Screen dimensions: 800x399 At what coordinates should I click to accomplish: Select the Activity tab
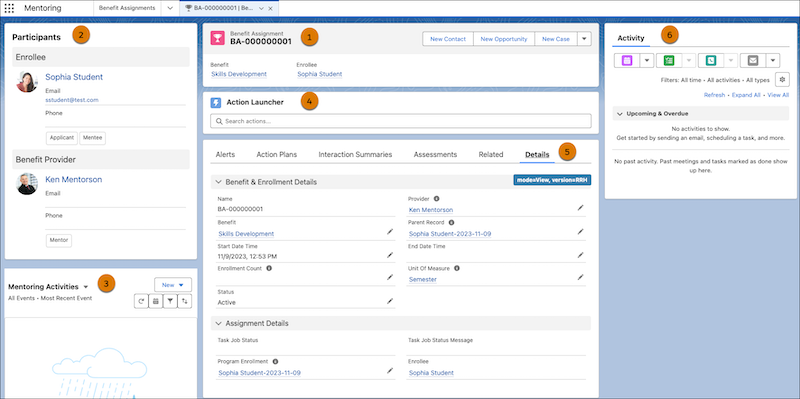coord(631,38)
